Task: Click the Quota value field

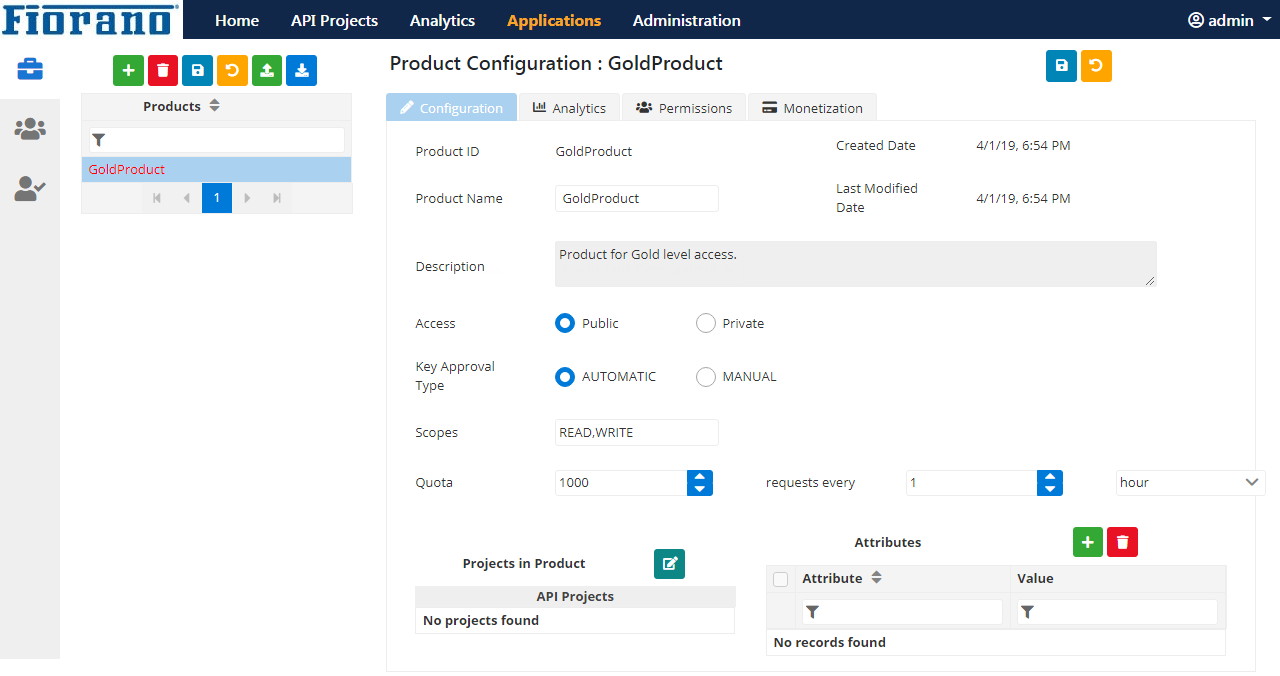Action: point(621,483)
